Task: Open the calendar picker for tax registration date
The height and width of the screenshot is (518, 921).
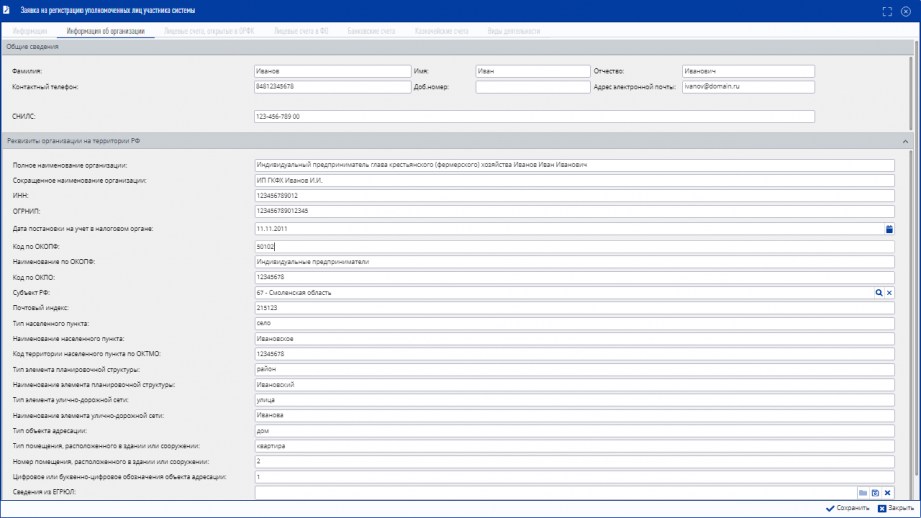Action: (x=889, y=229)
